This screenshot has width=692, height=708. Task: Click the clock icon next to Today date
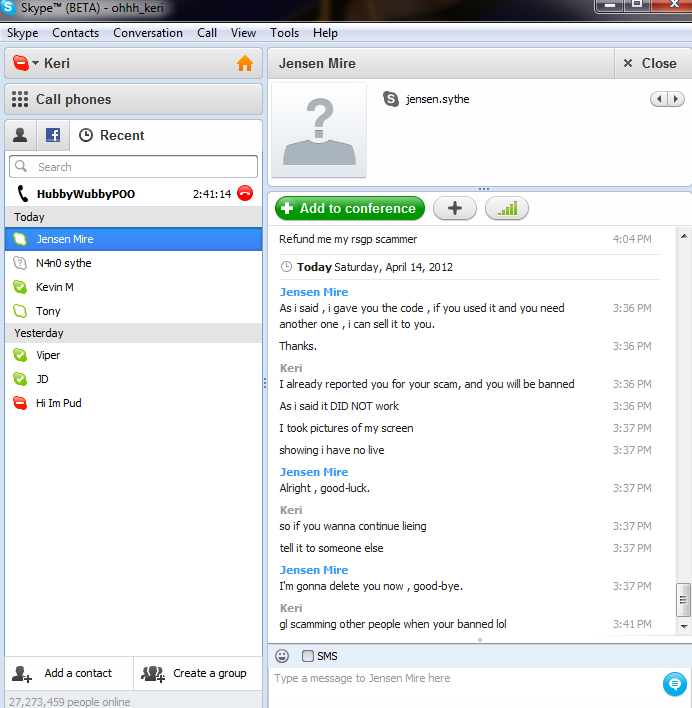(286, 267)
